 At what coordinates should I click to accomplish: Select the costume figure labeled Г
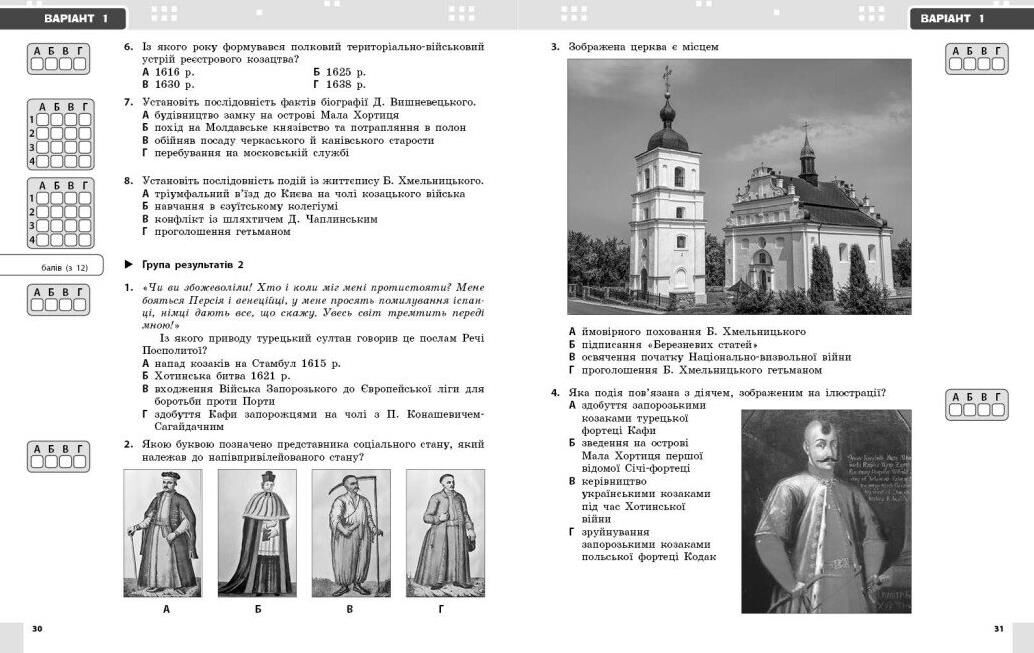[x=444, y=533]
